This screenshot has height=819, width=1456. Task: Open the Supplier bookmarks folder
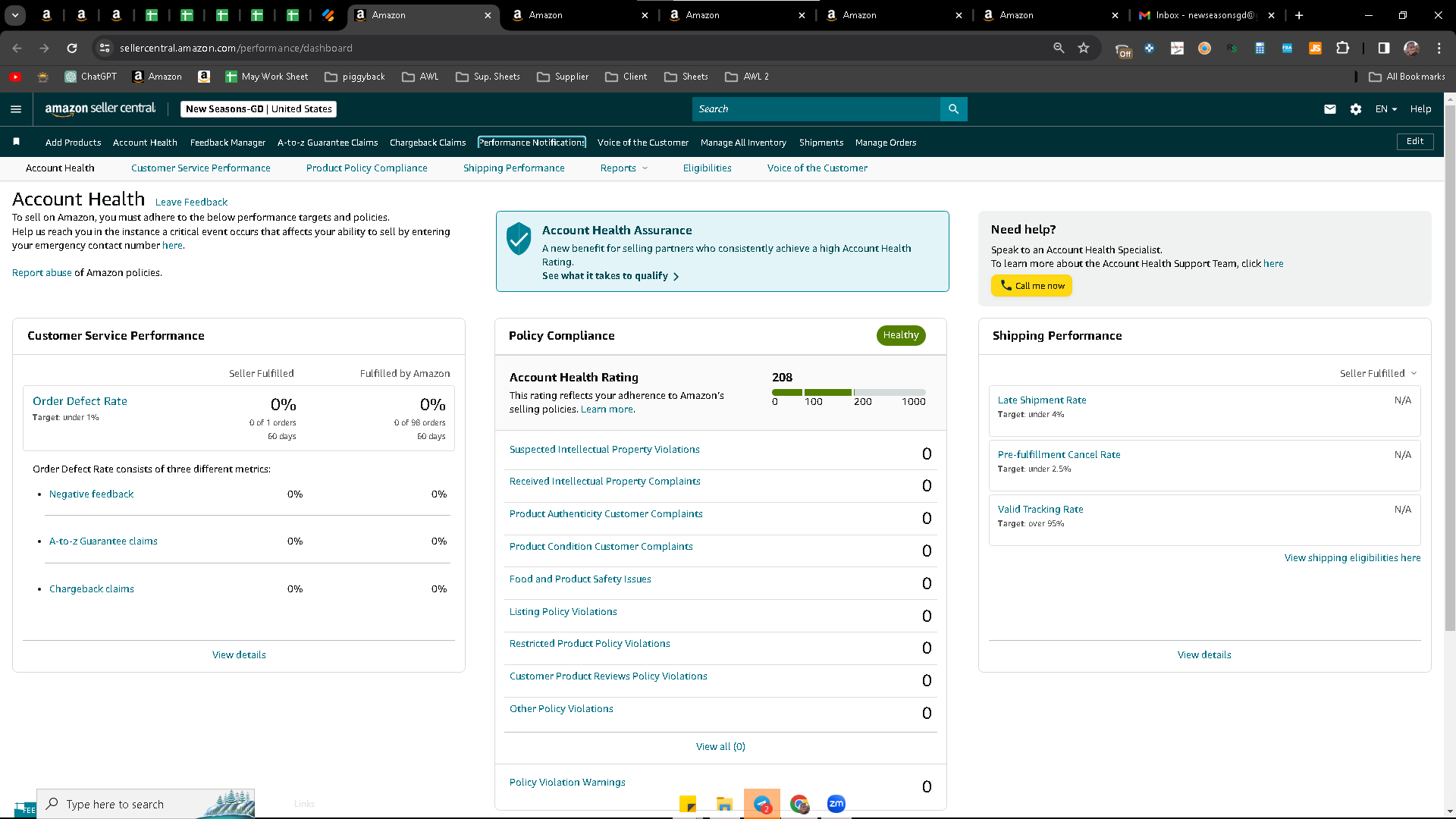tap(563, 77)
